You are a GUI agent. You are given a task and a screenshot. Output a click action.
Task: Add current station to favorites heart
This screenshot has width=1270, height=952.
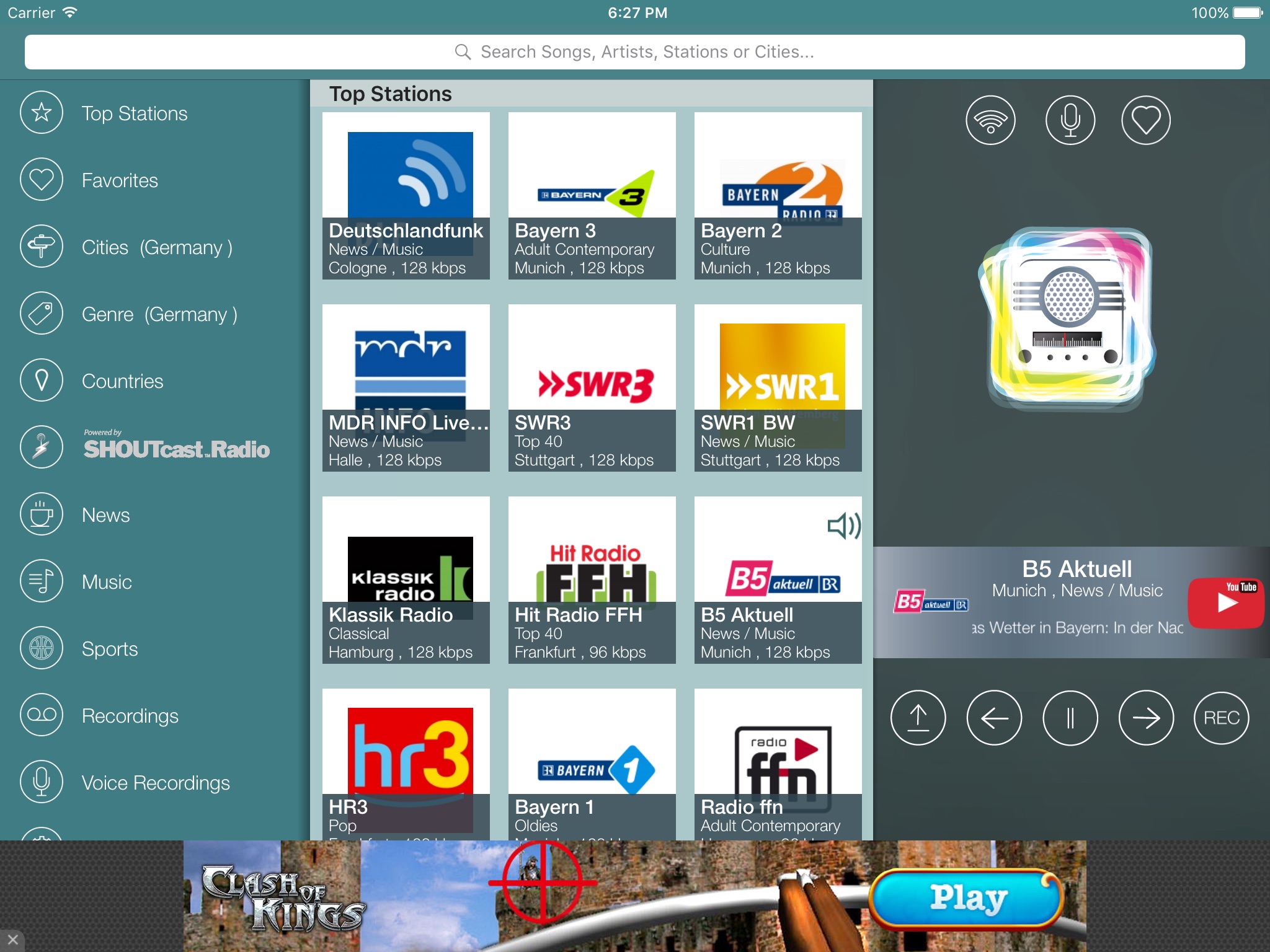click(1145, 120)
